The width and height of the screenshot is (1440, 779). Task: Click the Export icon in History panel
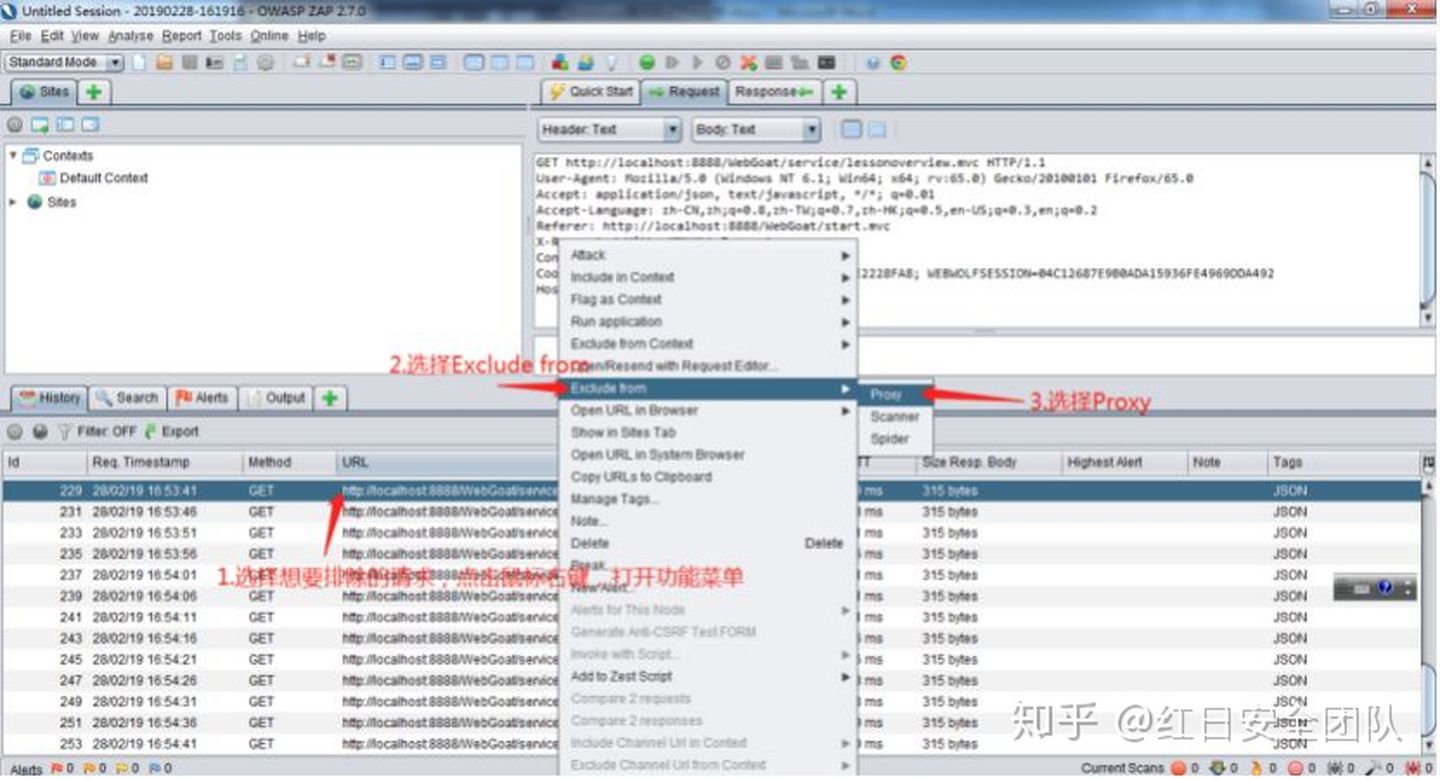pos(151,432)
